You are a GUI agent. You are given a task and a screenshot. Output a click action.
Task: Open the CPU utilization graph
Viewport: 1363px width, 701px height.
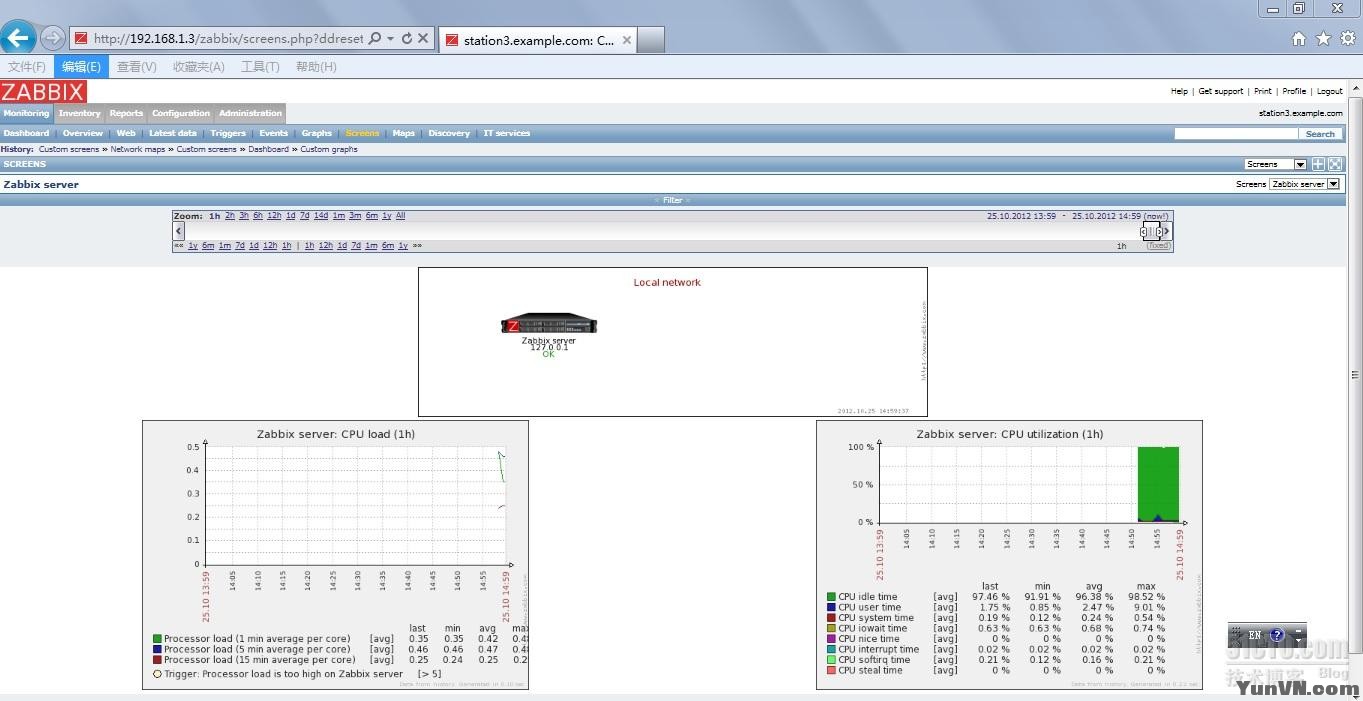click(x=1009, y=555)
